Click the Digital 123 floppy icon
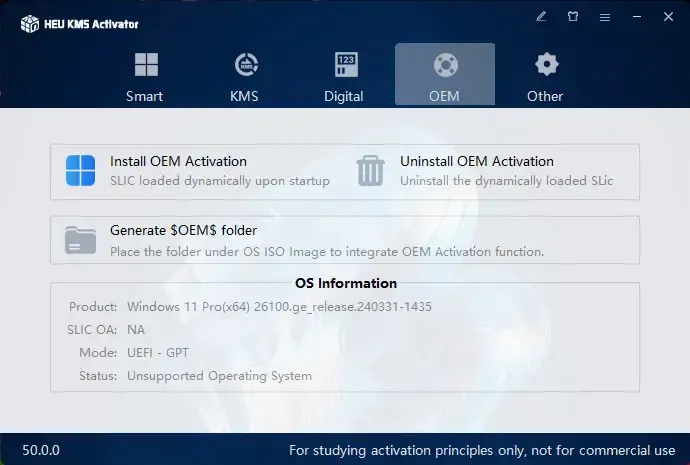690x465 pixels. 346,65
